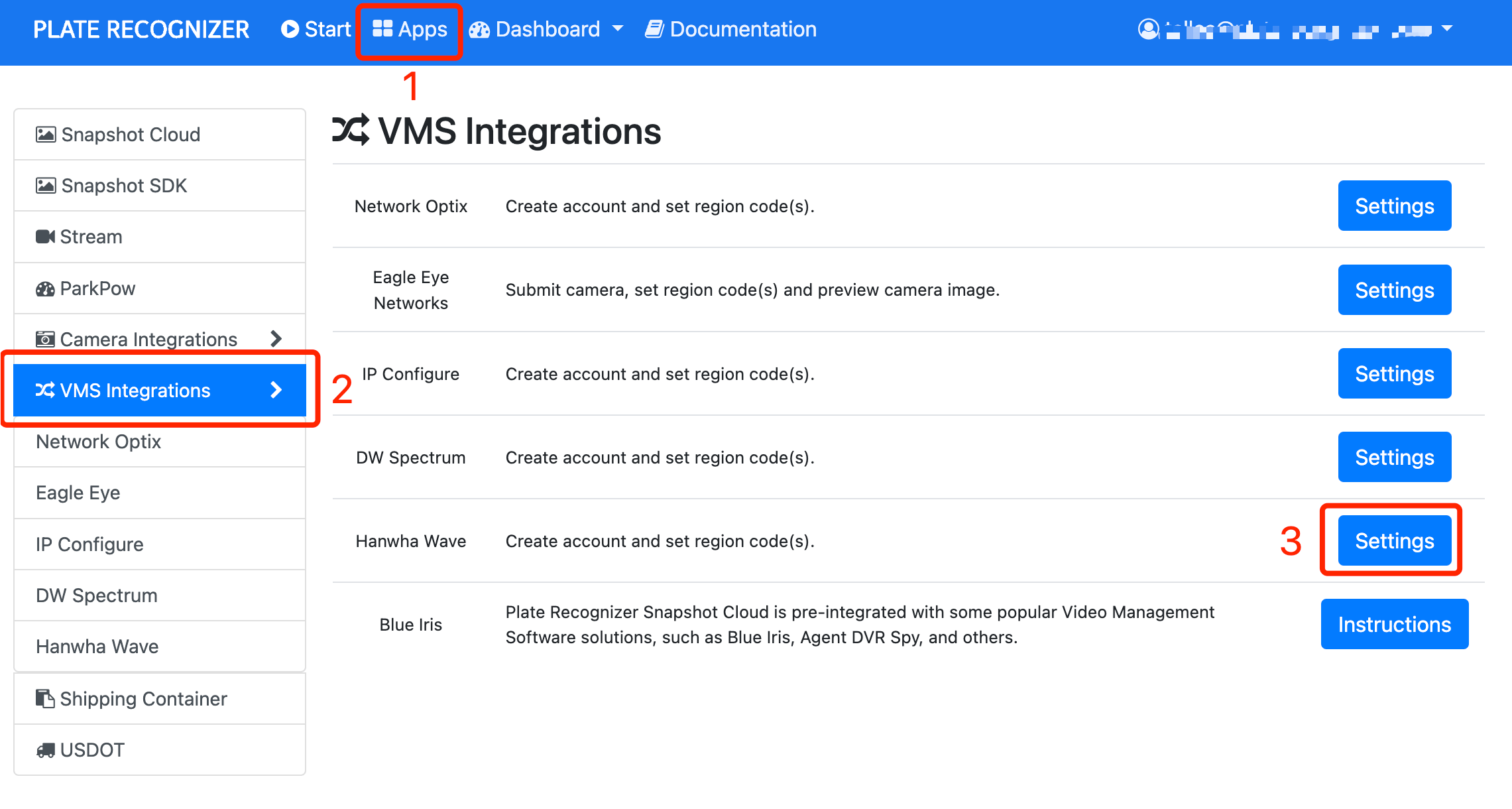This screenshot has width=1512, height=809.
Task: Select Snapshot Cloud in the sidebar
Action: (160, 135)
